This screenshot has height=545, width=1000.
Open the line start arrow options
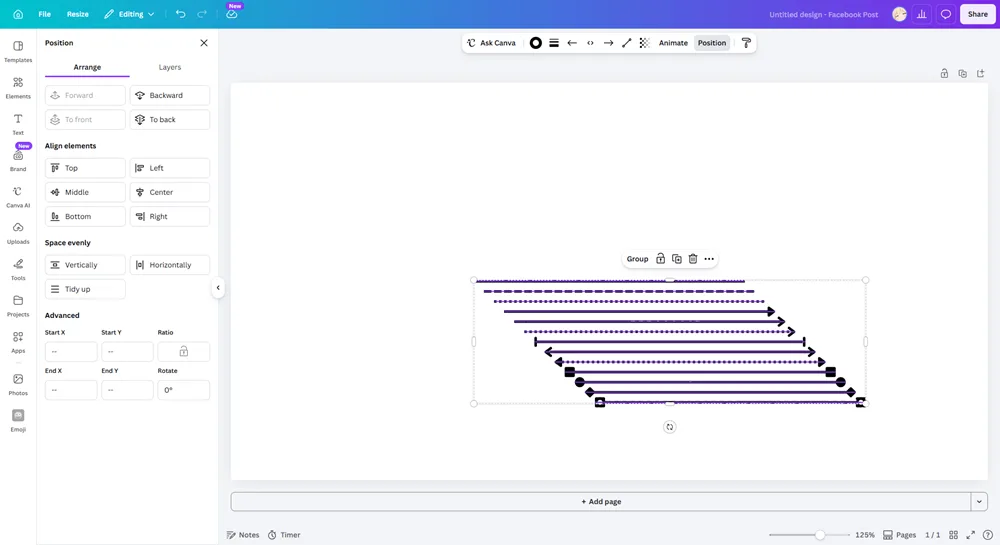click(x=572, y=43)
